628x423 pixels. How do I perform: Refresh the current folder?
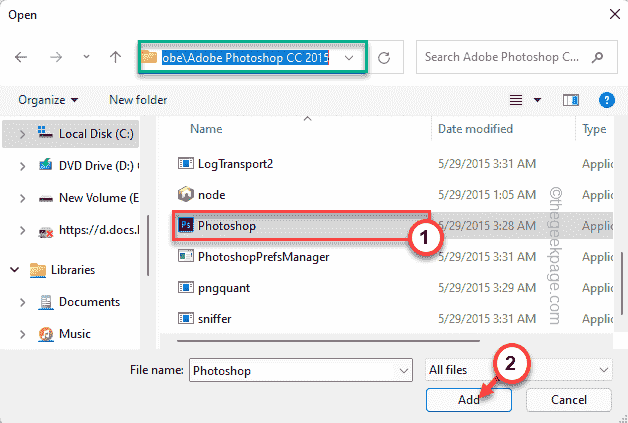point(384,58)
